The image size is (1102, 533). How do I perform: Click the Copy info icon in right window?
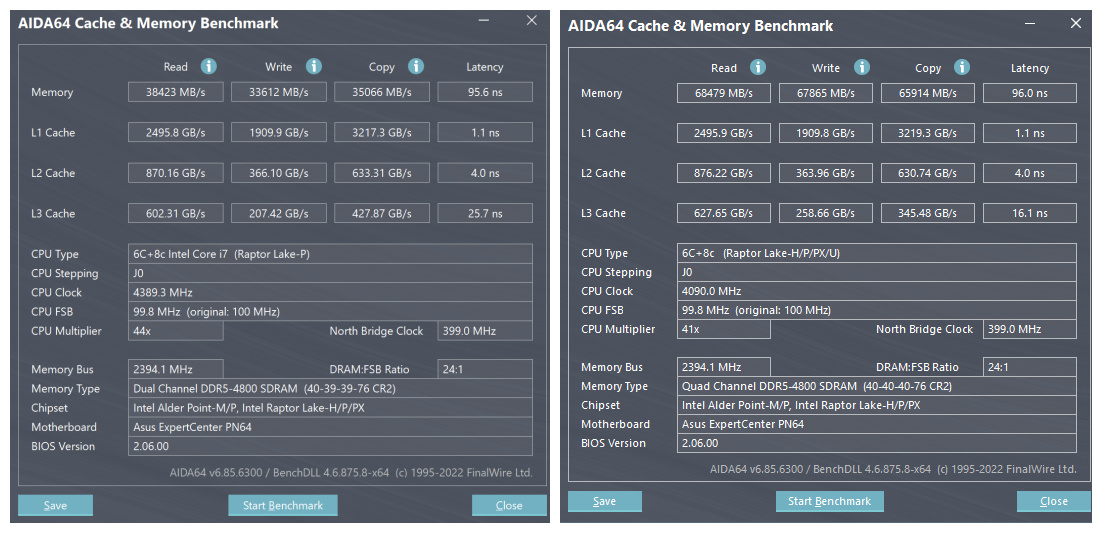coord(962,68)
